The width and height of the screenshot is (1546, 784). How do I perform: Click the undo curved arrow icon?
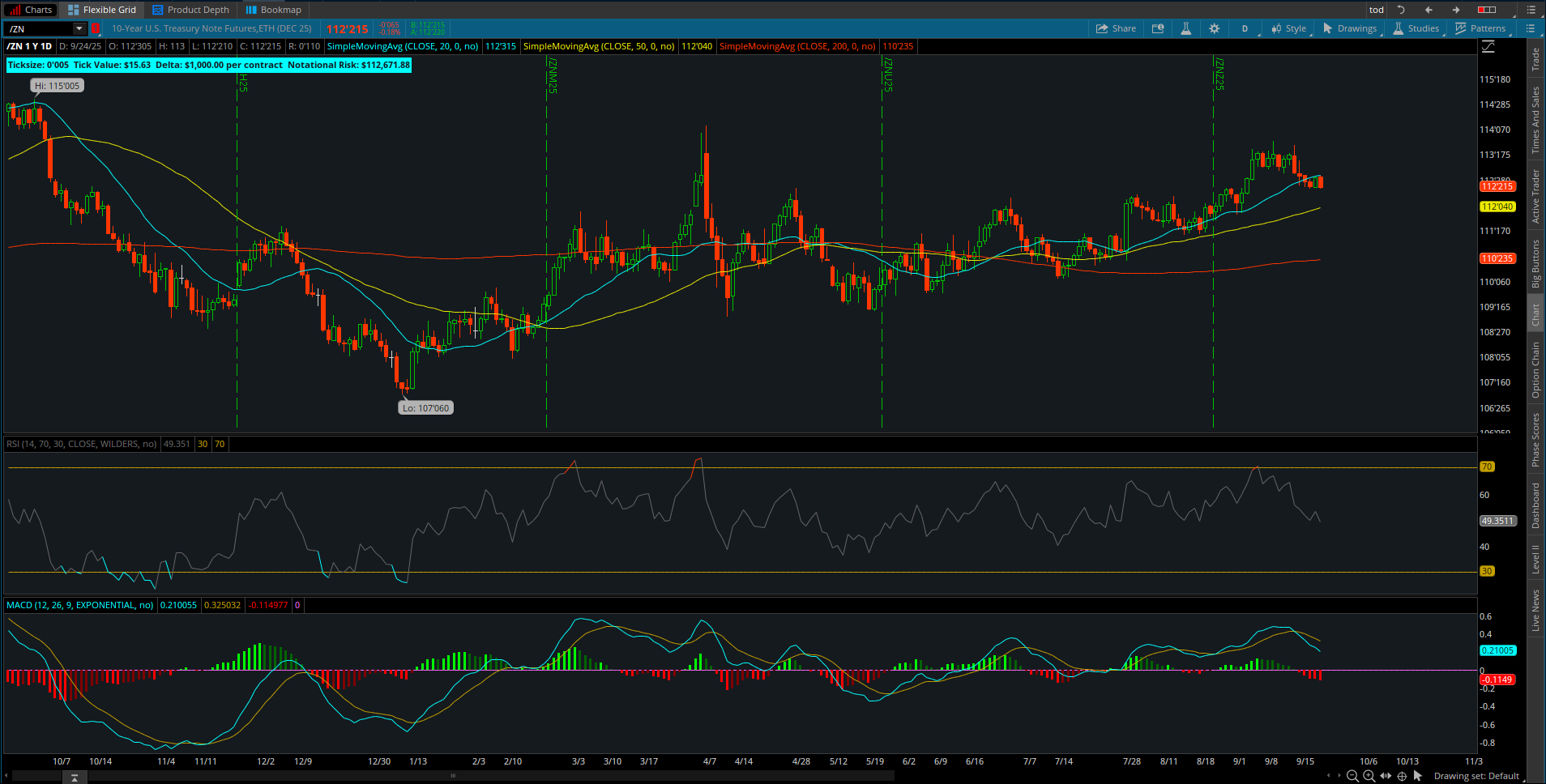pyautogui.click(x=1401, y=10)
